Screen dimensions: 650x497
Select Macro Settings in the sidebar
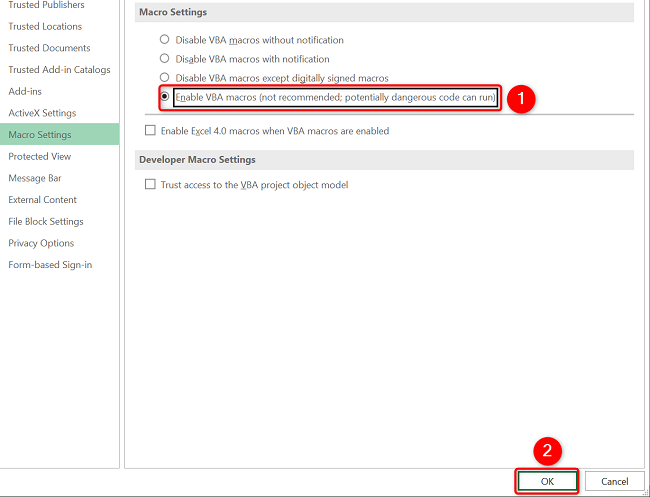pyautogui.click(x=40, y=135)
